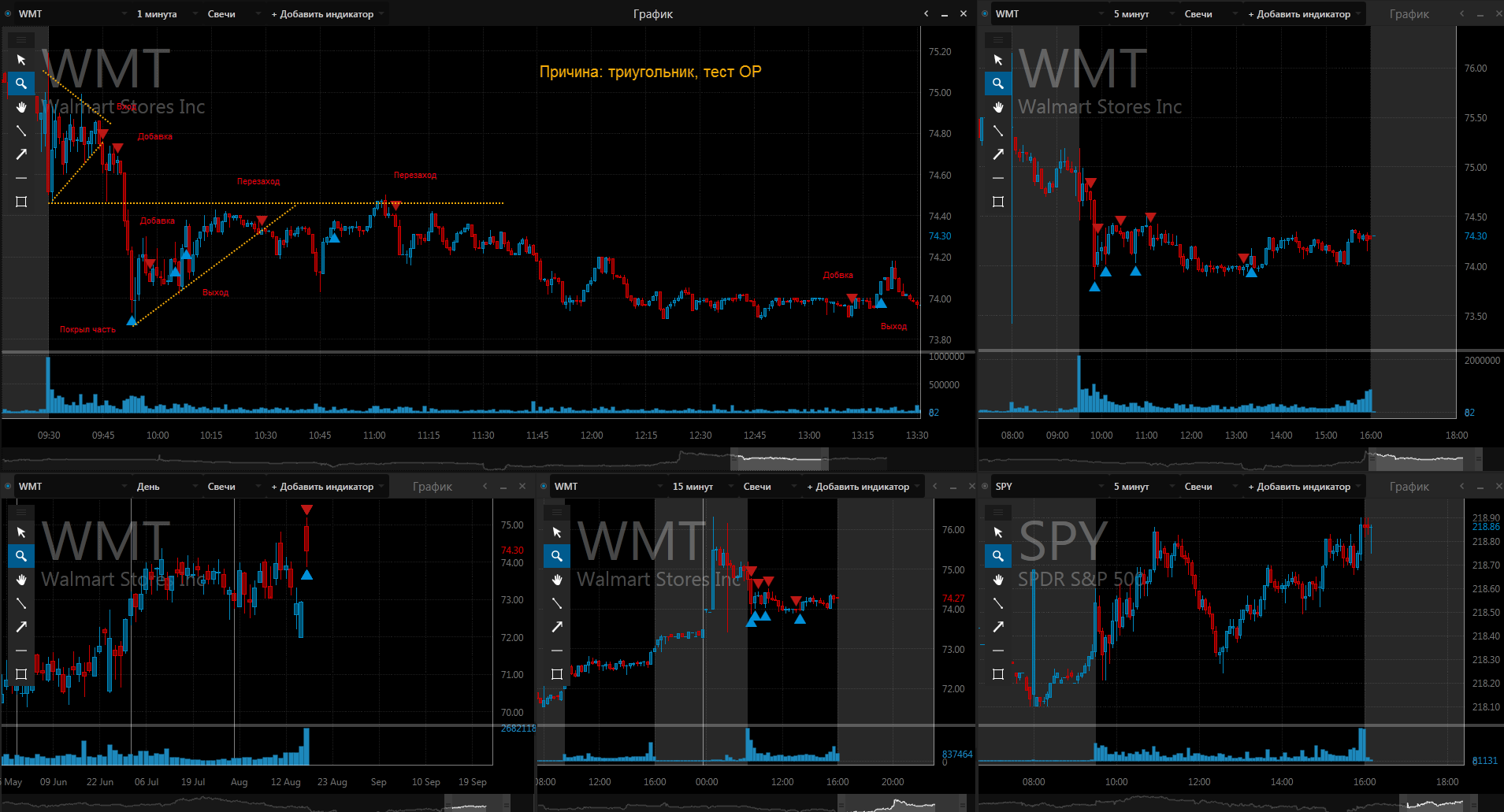Activate zoom tool in WMT 15 минут chart
This screenshot has width=1504, height=812.
coord(557,556)
